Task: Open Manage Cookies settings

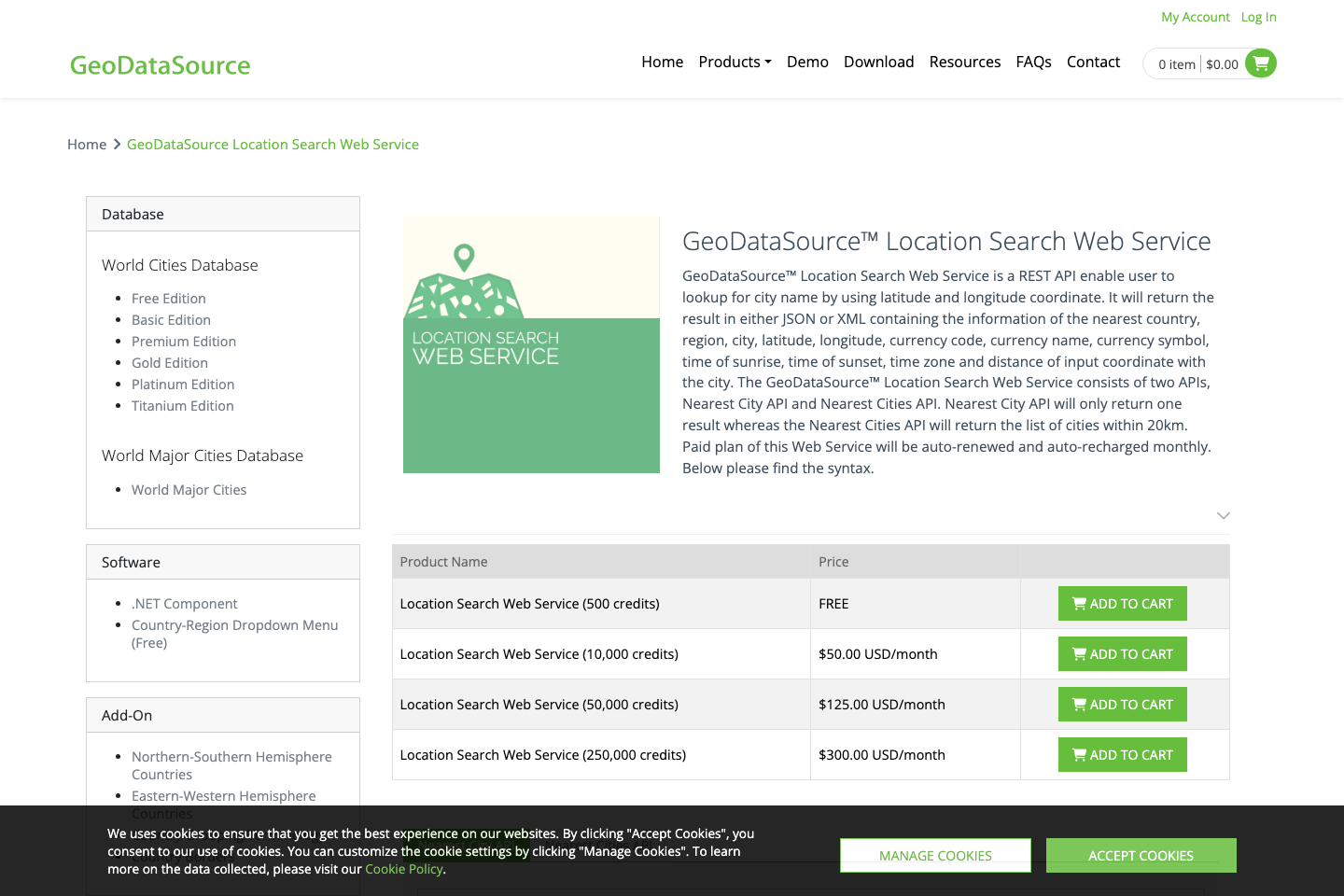Action: 934,855
